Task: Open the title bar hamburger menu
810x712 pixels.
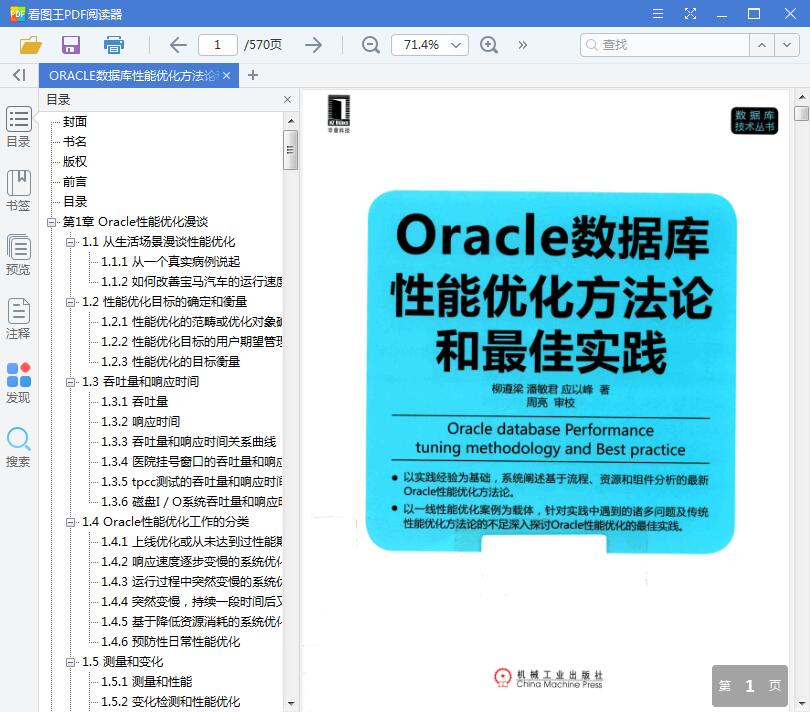Action: point(658,13)
